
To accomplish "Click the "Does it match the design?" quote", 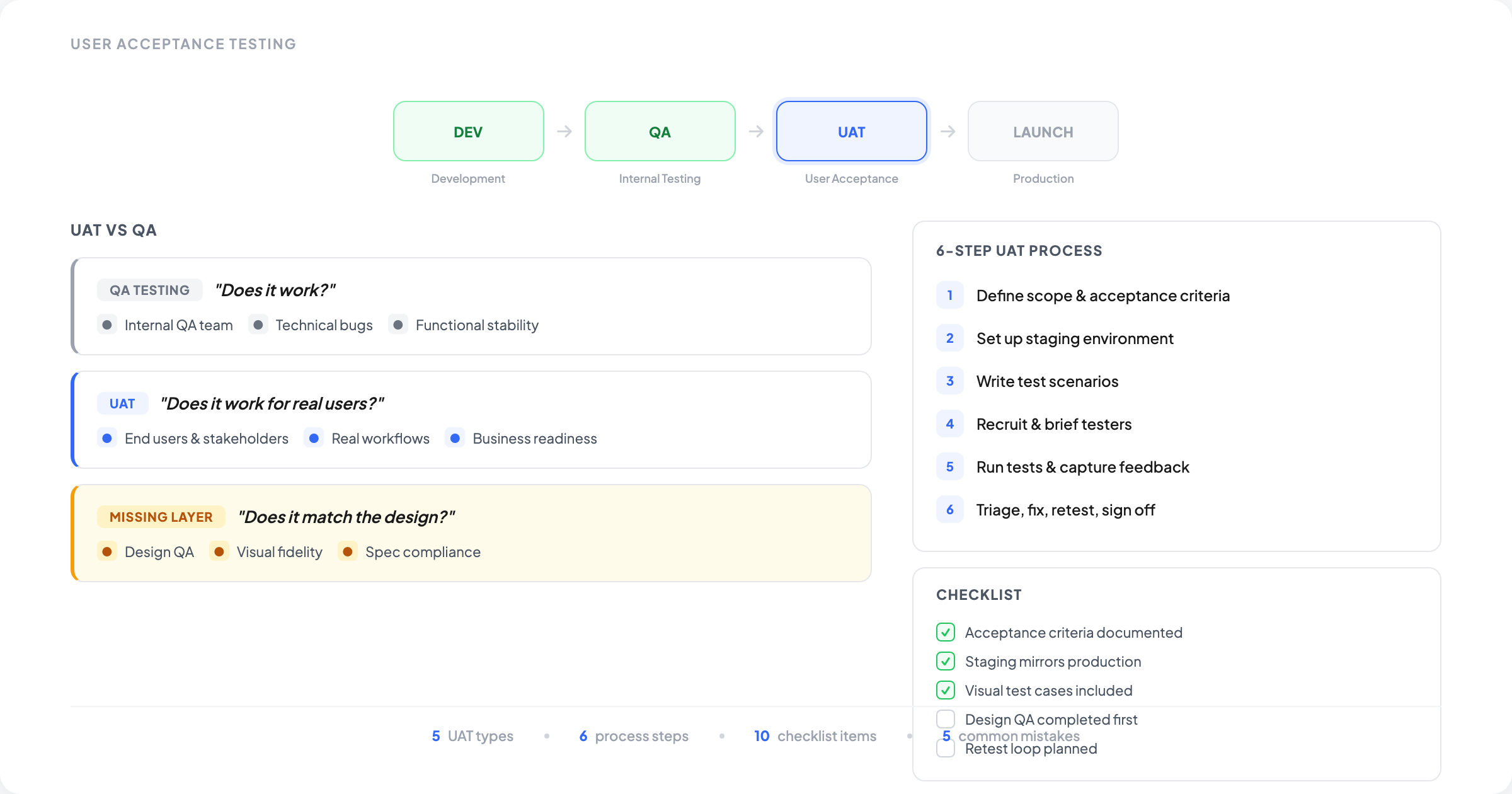I will coord(346,517).
